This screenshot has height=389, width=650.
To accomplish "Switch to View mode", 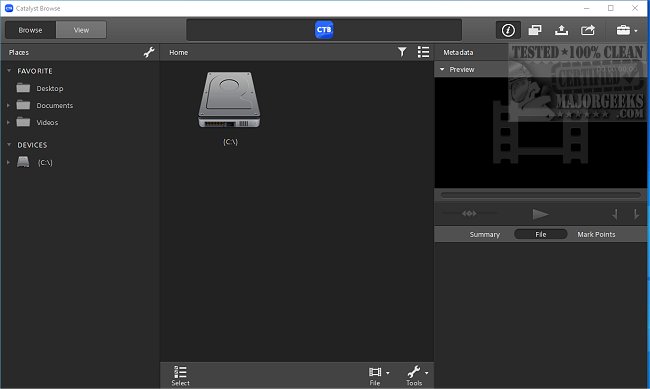I will tap(81, 30).
